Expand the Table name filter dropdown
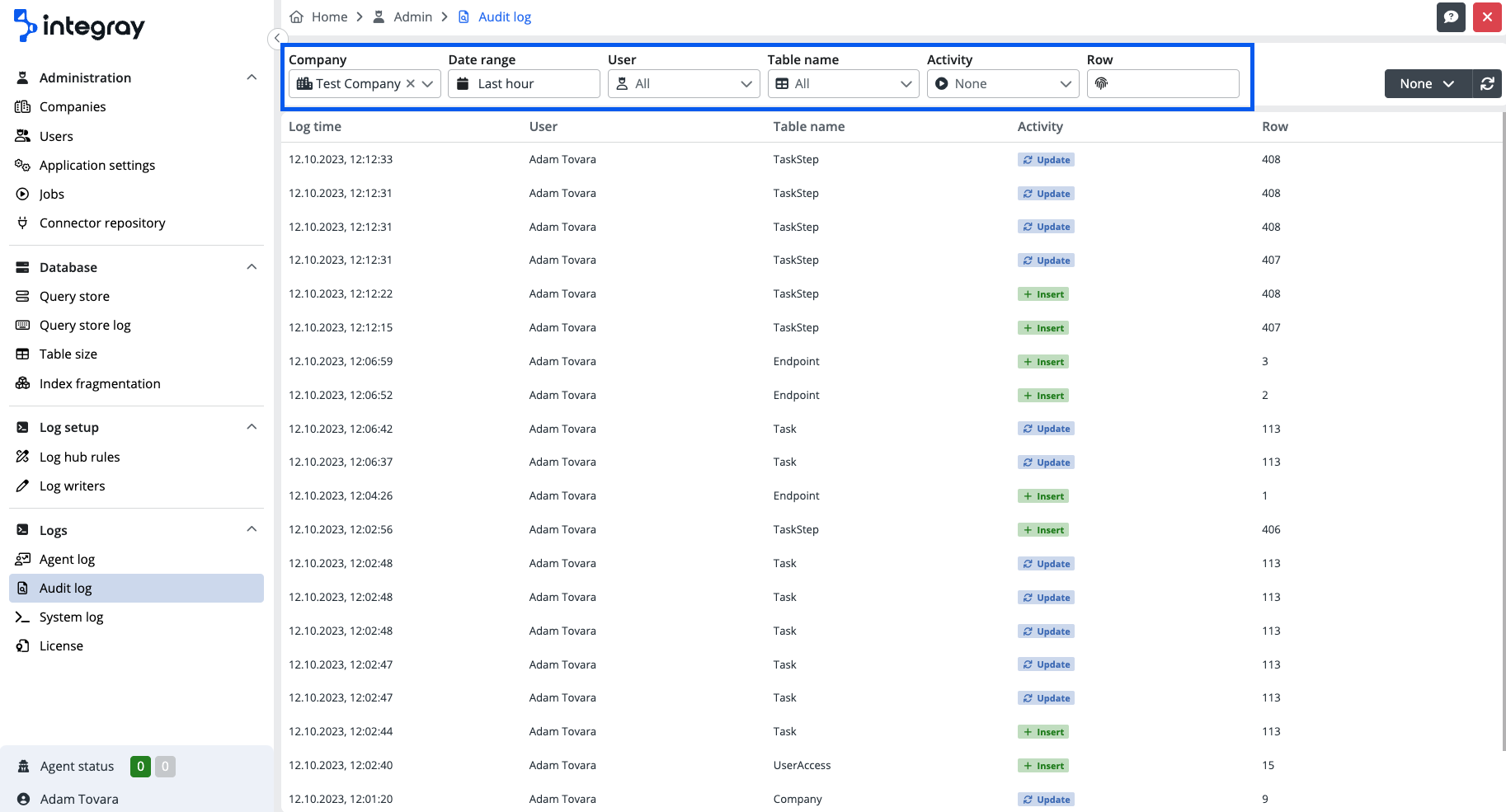 click(x=843, y=84)
